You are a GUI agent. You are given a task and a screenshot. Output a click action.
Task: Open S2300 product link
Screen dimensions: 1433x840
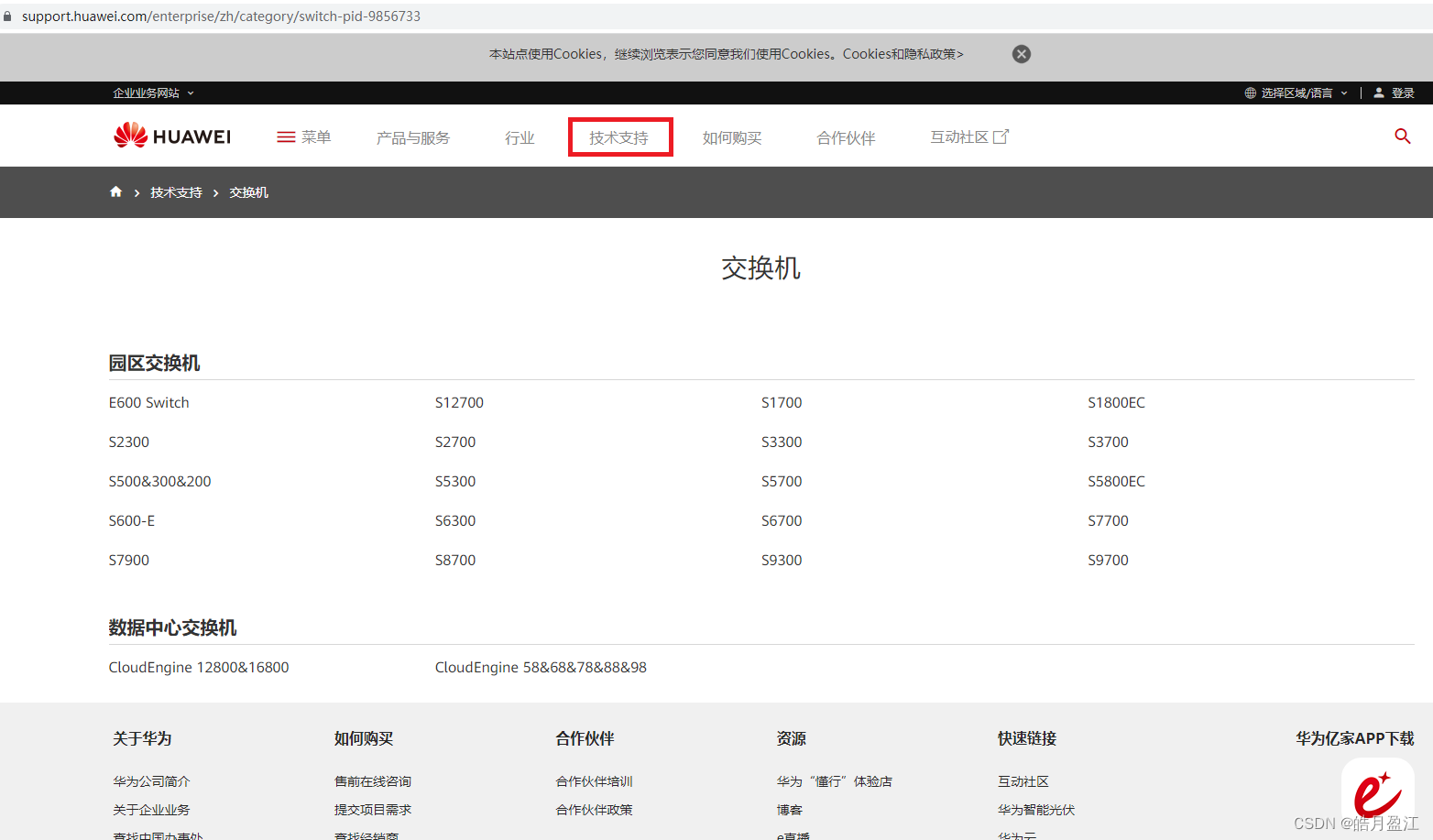(x=129, y=442)
